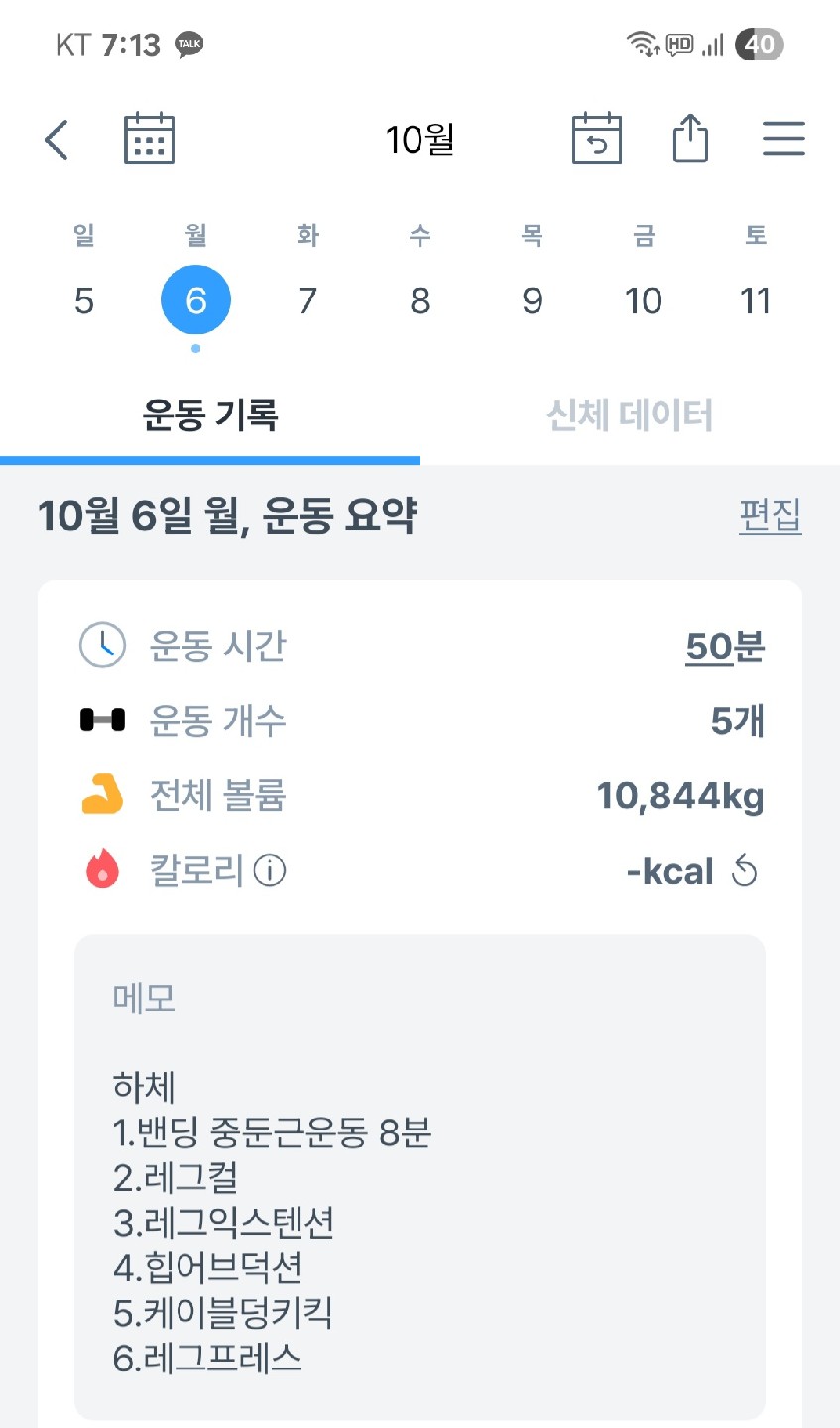Select Friday the 10th
840x1428 pixels.
click(644, 299)
